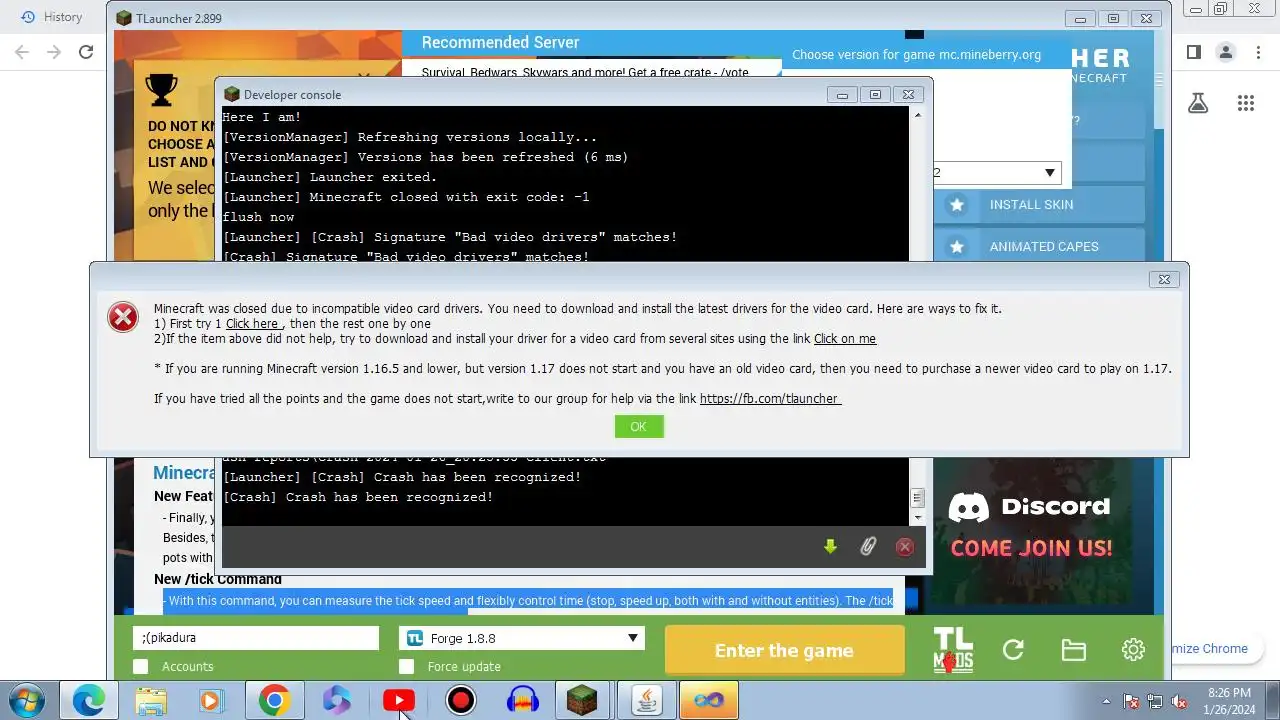Click the highlighted /tick command description text
Image resolution: width=1280 pixels, height=720 pixels.
click(528, 601)
